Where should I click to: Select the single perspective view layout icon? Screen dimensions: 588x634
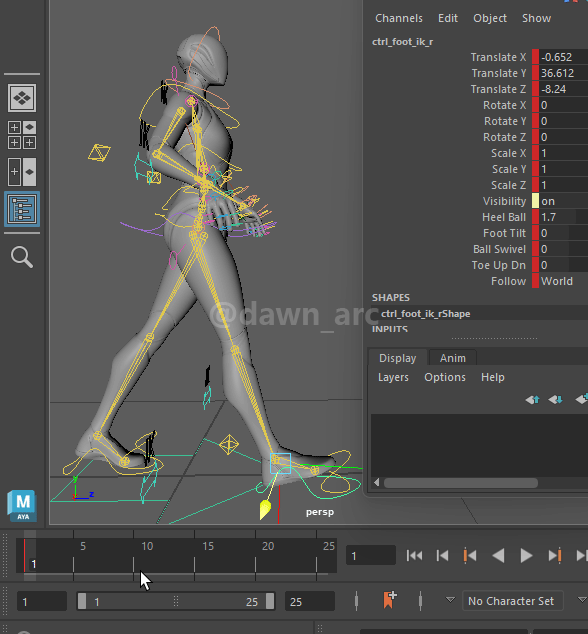coord(22,97)
